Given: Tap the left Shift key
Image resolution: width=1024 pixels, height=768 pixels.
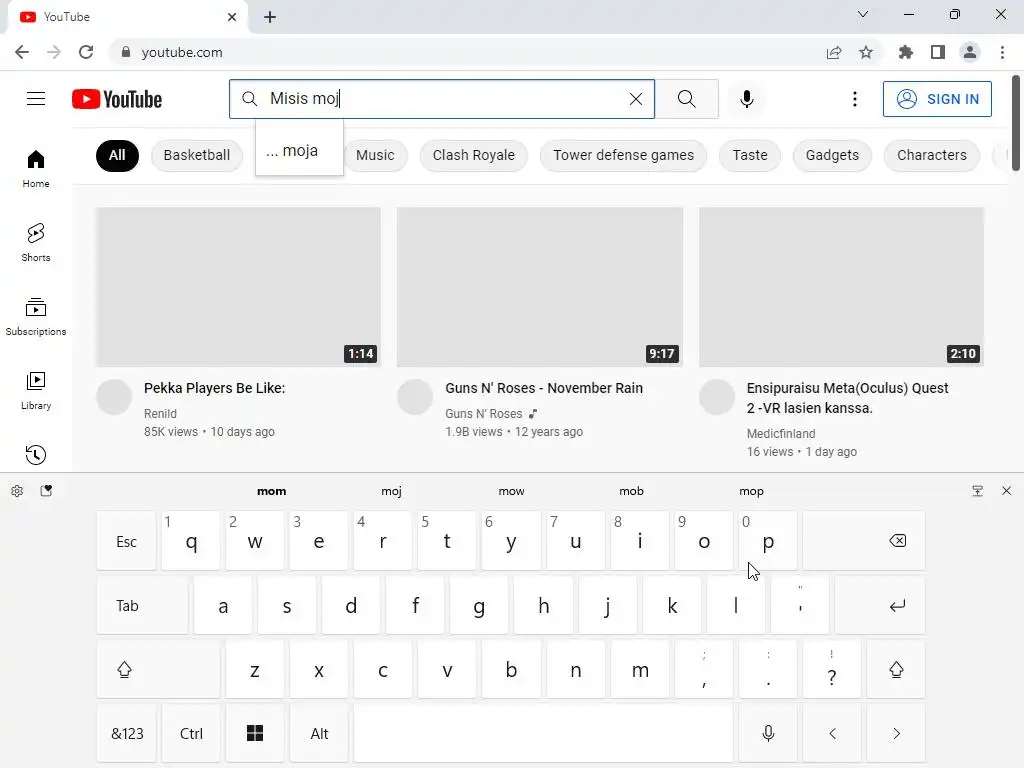Looking at the screenshot, I should [x=158, y=669].
